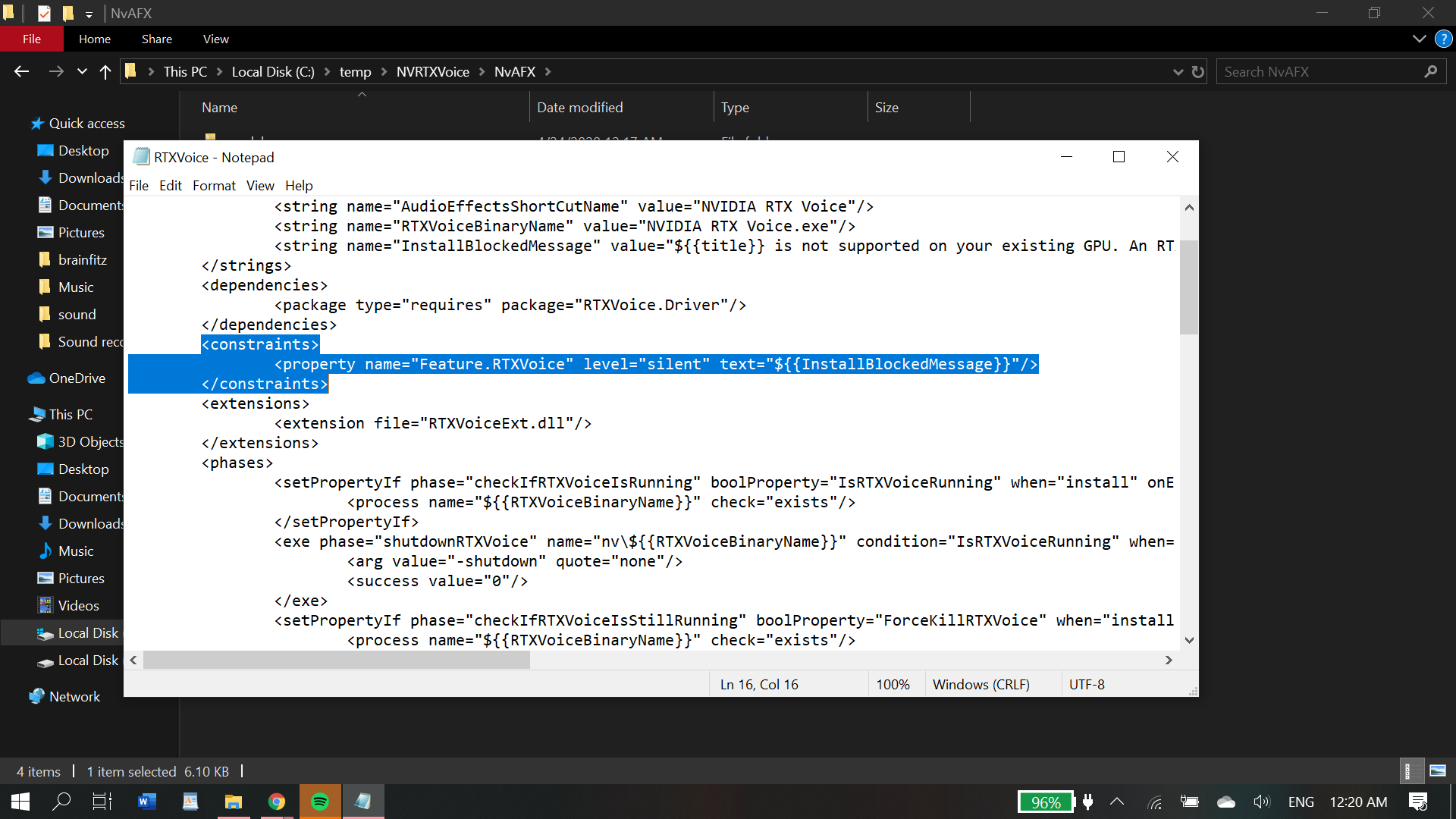Go up one folder level

coord(105,71)
